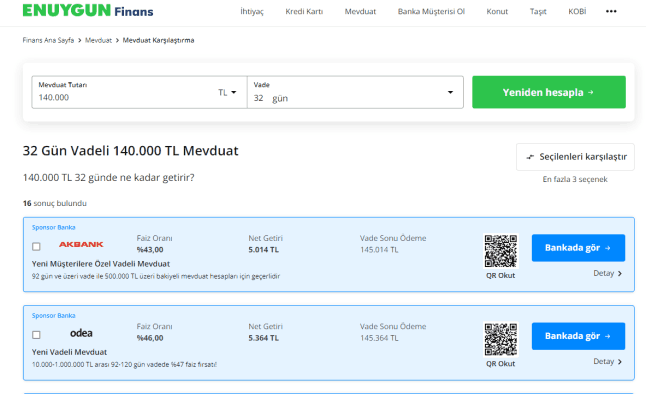Click the odea bank logo

(81, 333)
